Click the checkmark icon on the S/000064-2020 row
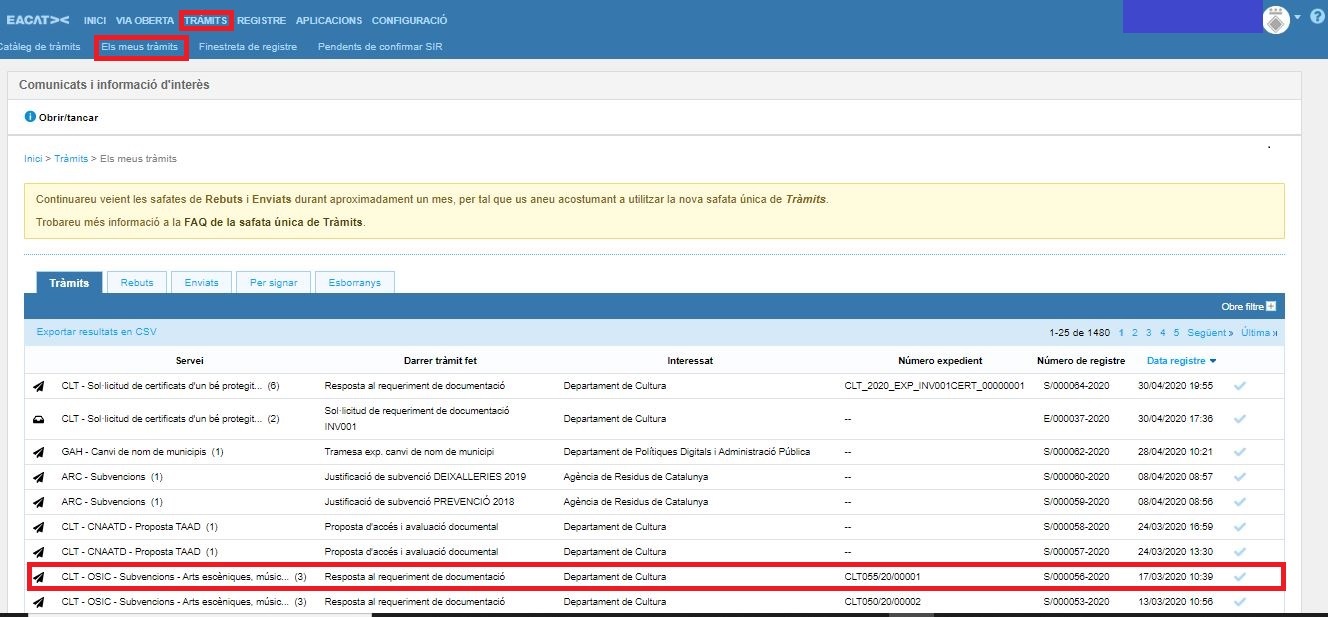 coord(1240,386)
